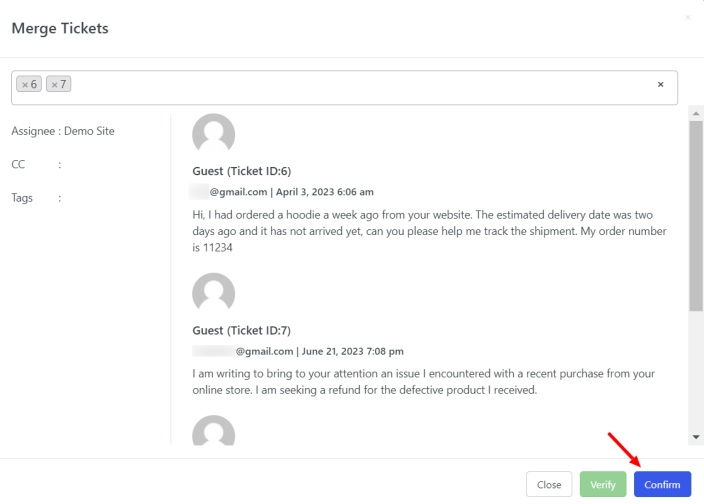
Task: Click the scrollbar up arrow
Action: click(x=696, y=113)
